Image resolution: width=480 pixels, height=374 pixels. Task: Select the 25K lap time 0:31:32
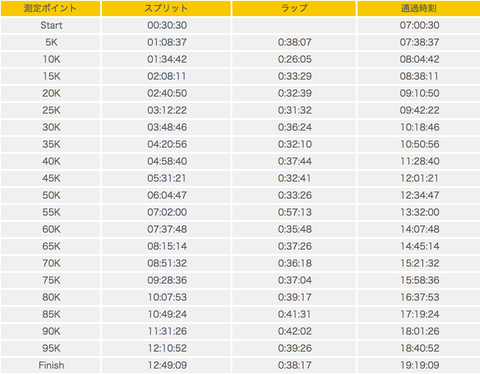[295, 110]
